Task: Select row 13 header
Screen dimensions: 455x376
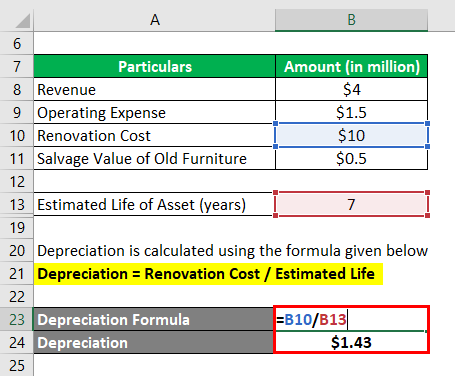Action: [17, 204]
